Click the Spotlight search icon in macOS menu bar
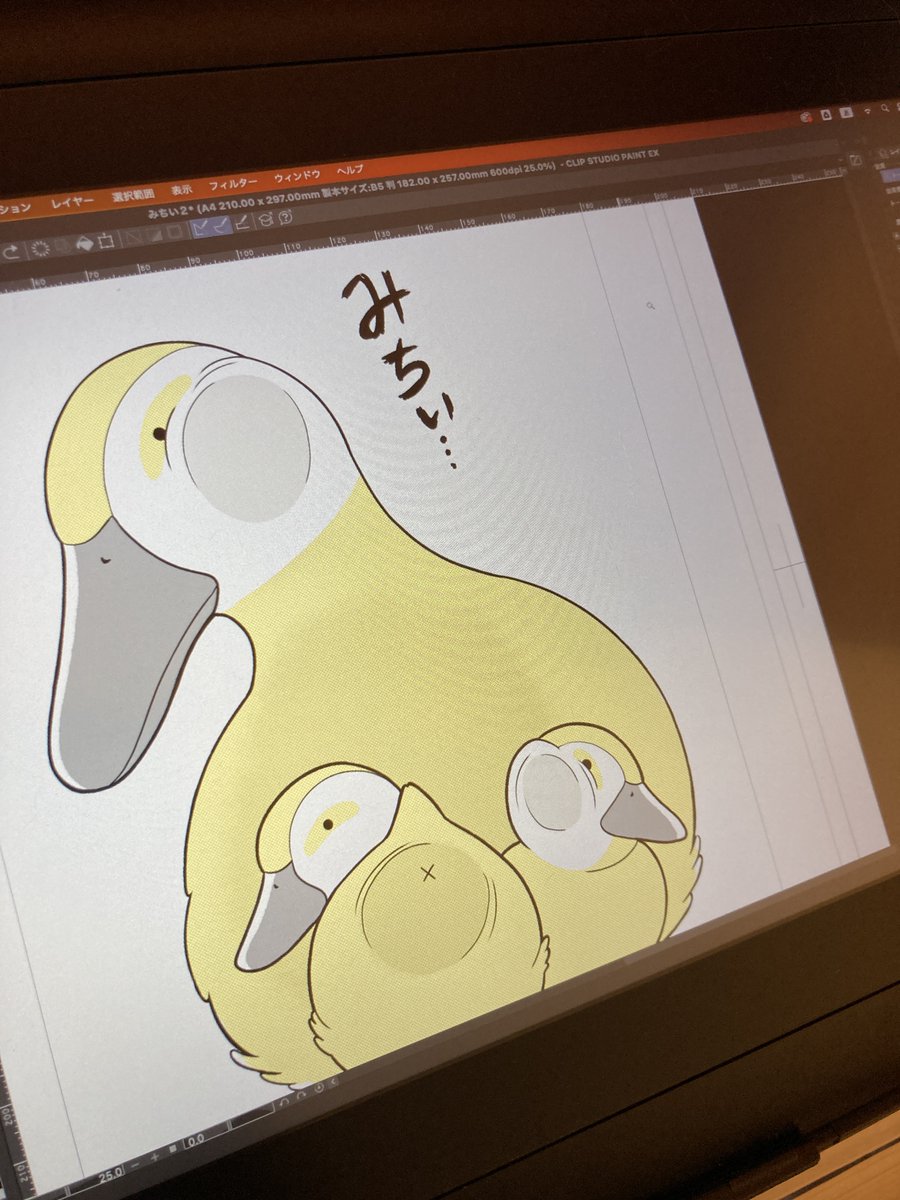This screenshot has width=900, height=1200. [x=884, y=107]
